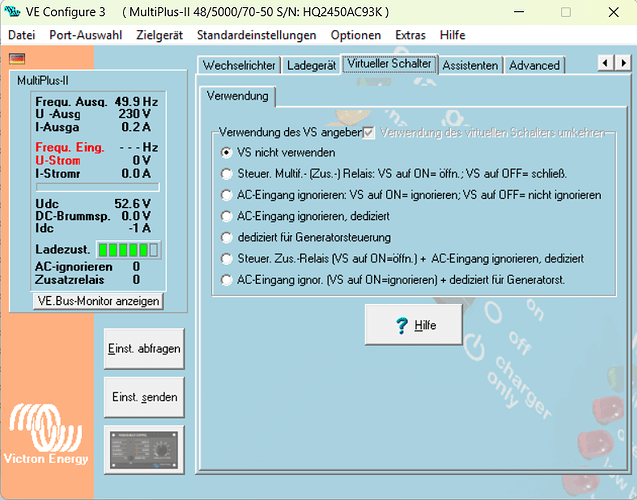637x500 pixels.
Task: Open the Port-Auswahl menu
Action: 86,35
